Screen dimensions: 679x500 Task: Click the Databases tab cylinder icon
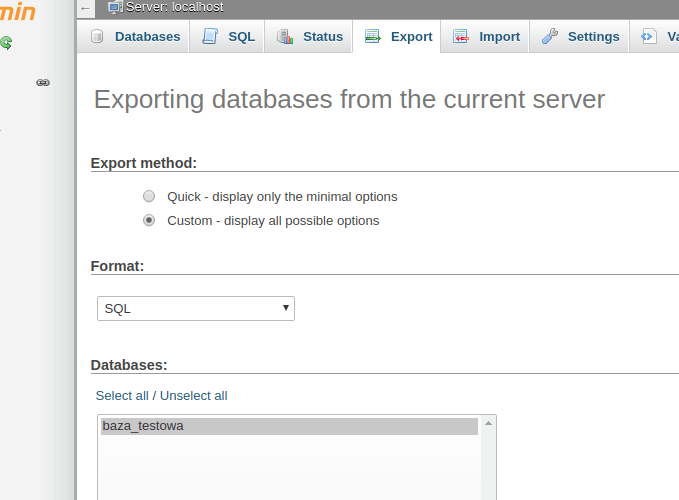(x=97, y=37)
